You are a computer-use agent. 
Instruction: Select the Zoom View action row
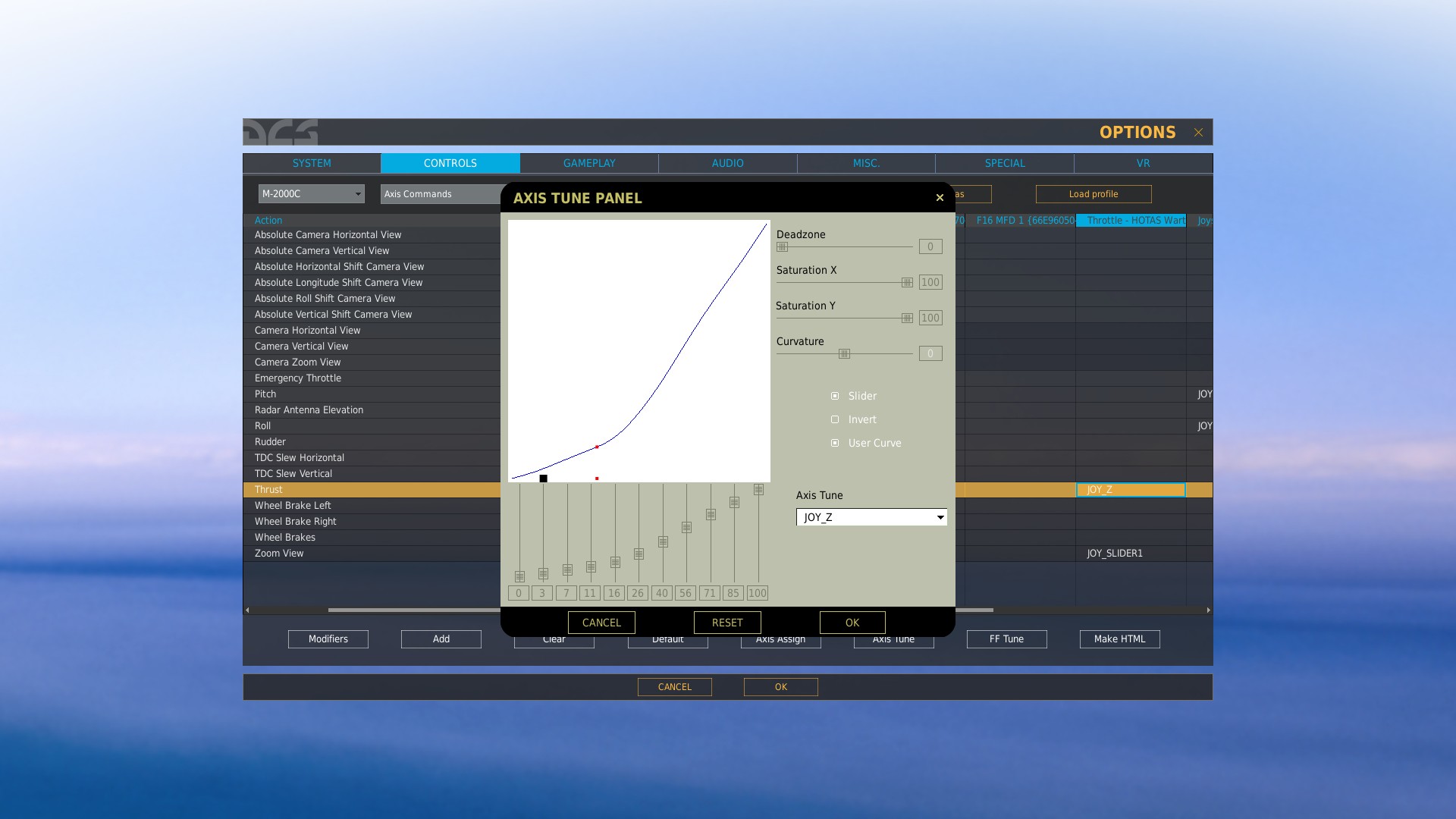[x=279, y=554]
